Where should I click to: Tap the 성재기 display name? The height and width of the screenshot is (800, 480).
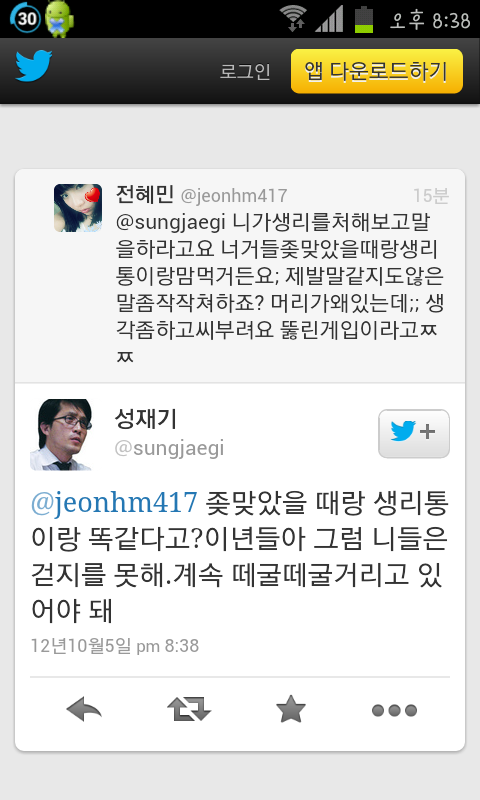145,419
